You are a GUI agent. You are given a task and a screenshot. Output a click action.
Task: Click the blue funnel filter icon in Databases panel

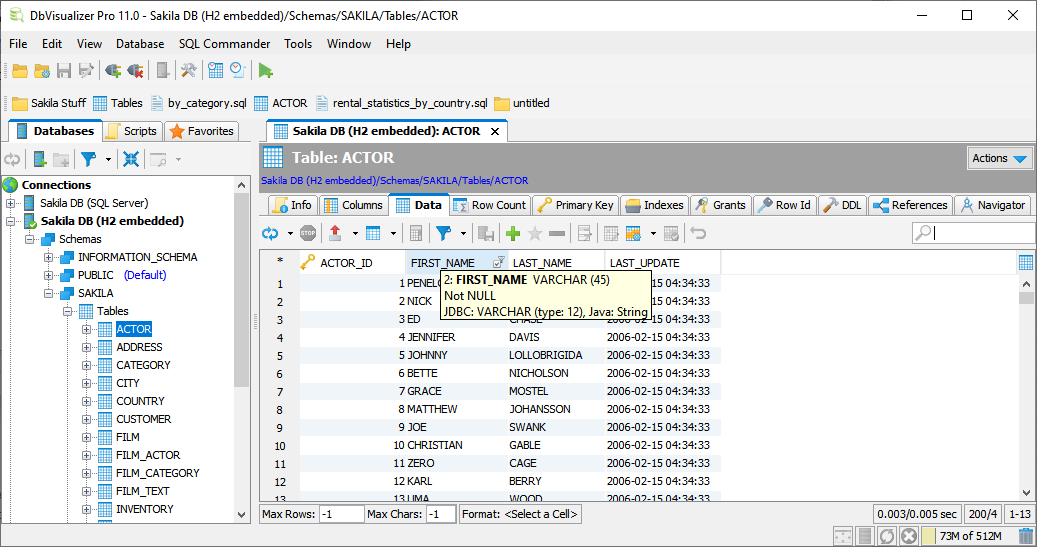(88, 159)
